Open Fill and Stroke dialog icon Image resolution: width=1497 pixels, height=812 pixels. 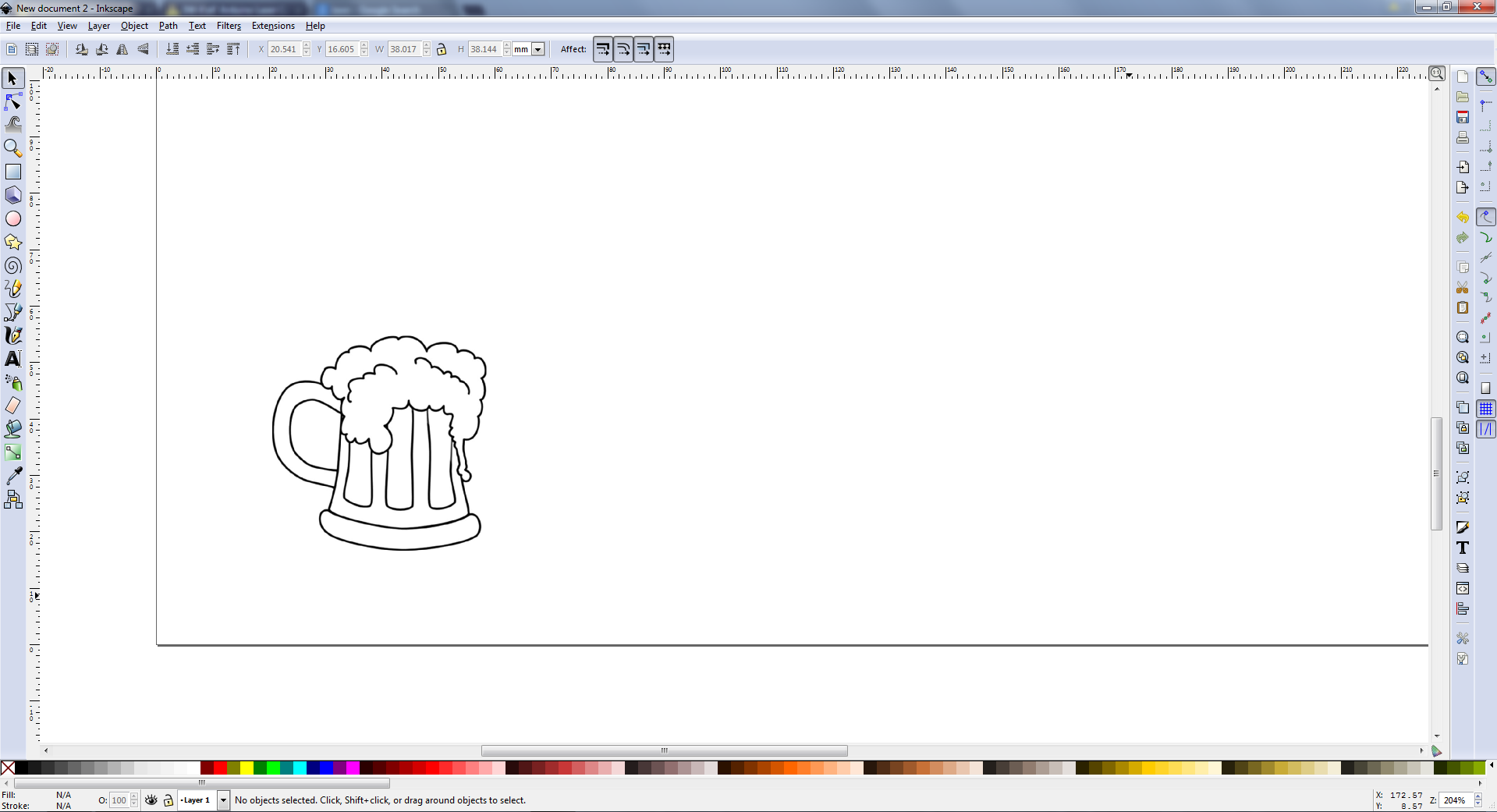pos(1463,527)
